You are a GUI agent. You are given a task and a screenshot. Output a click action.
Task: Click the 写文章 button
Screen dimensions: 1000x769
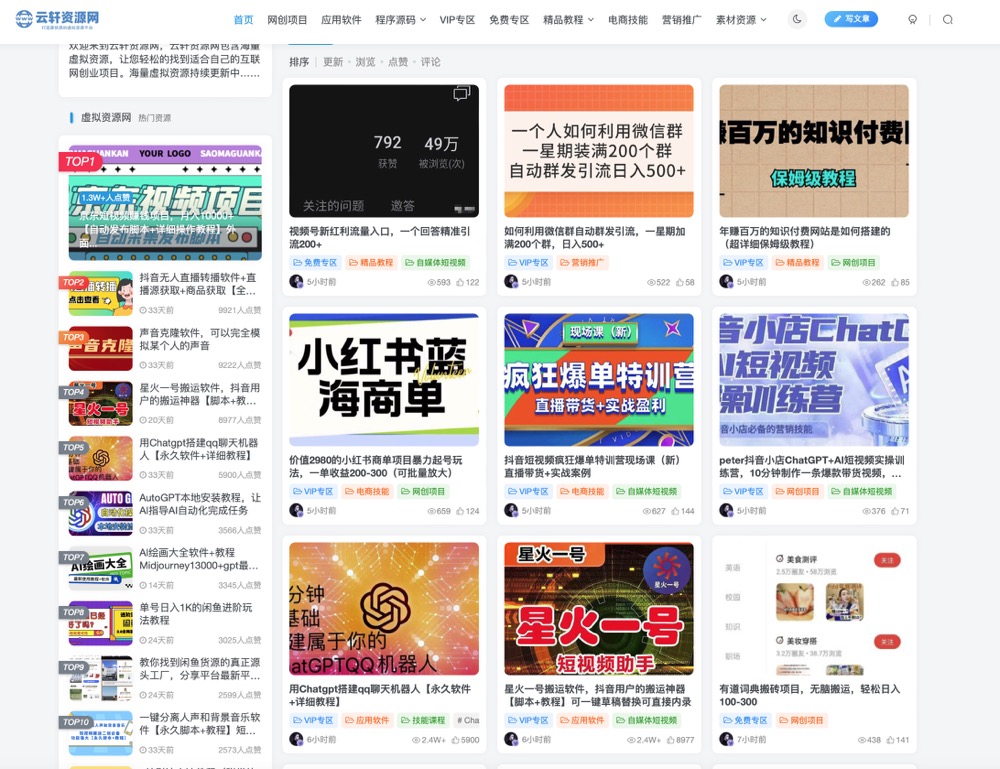(x=851, y=19)
